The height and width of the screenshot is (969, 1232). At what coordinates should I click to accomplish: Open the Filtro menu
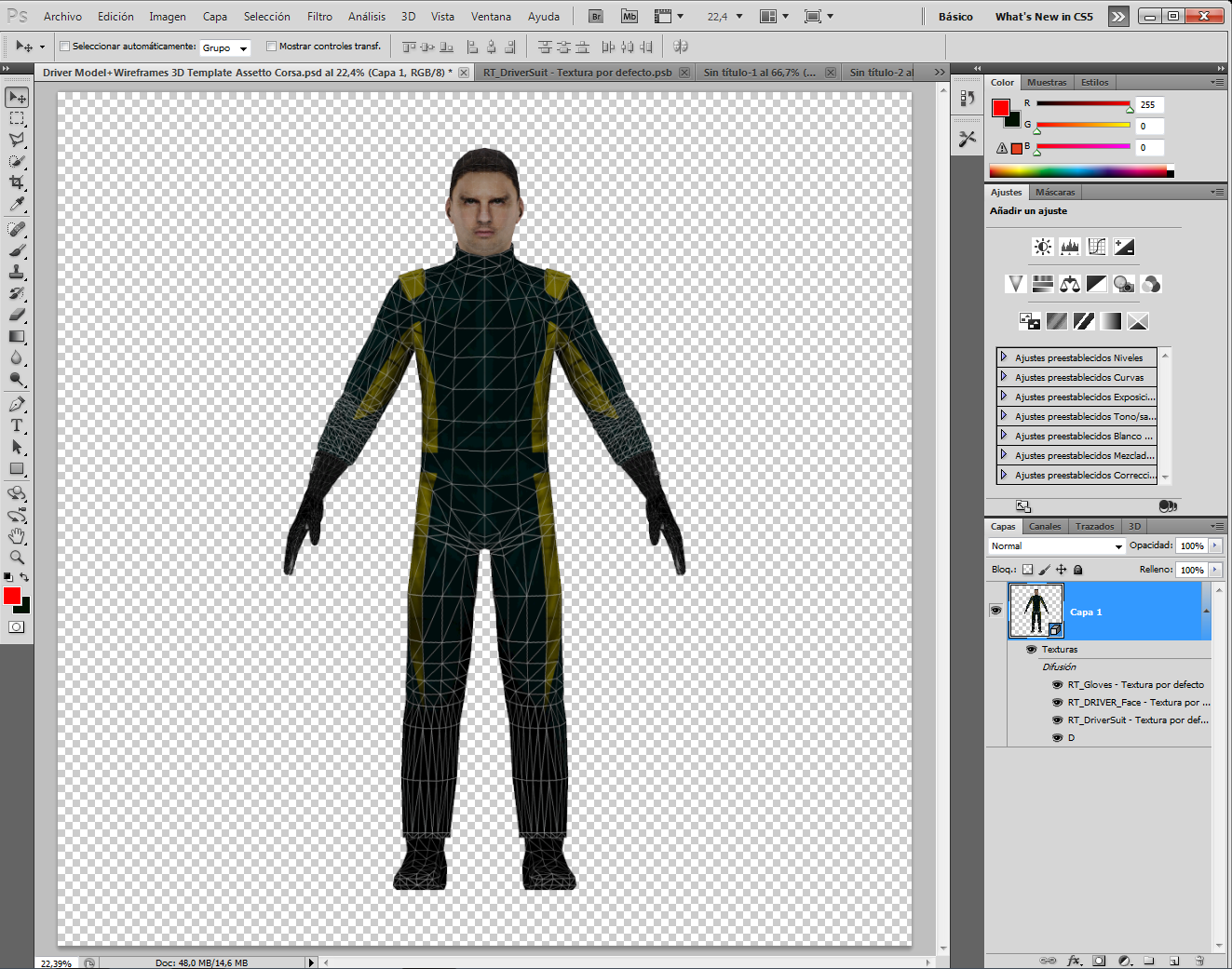click(319, 17)
